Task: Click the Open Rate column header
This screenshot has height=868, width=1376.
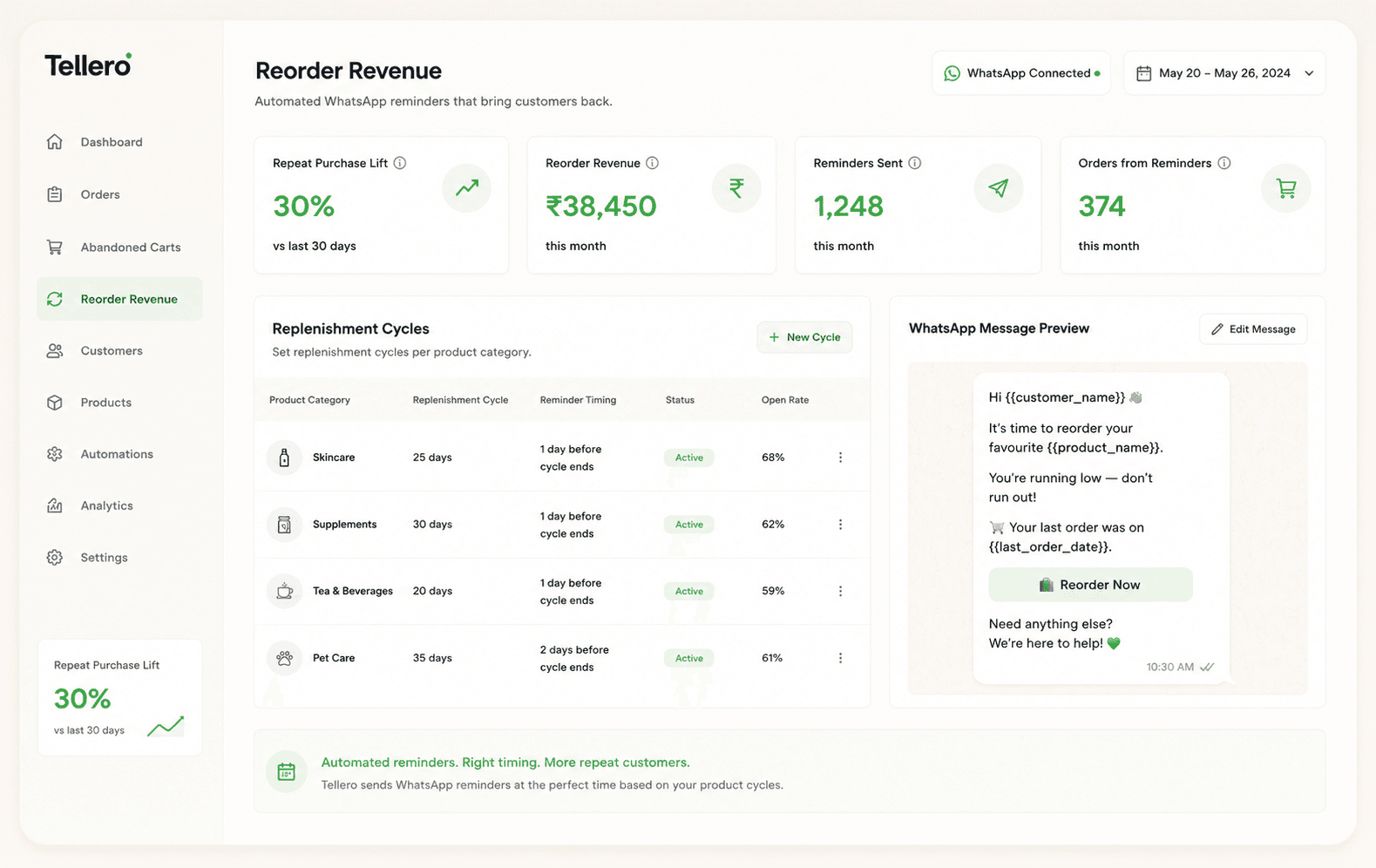Action: click(785, 400)
